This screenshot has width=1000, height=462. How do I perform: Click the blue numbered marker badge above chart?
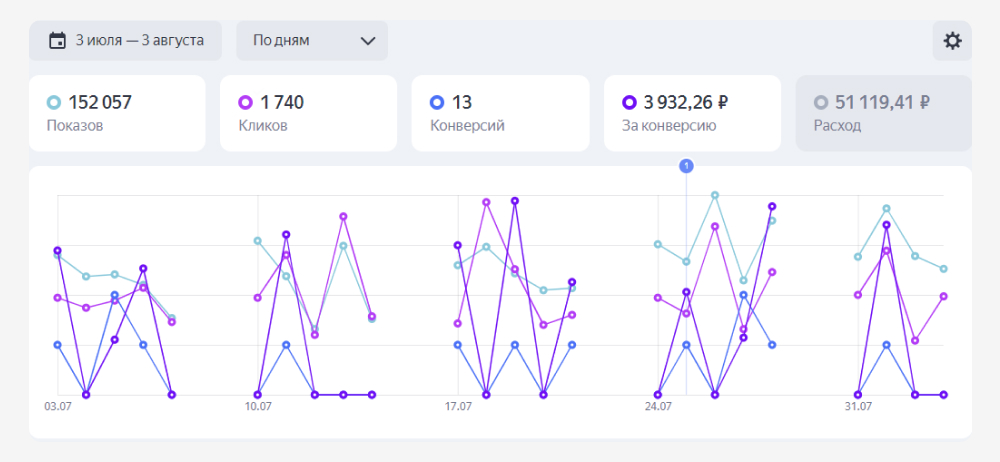686,166
